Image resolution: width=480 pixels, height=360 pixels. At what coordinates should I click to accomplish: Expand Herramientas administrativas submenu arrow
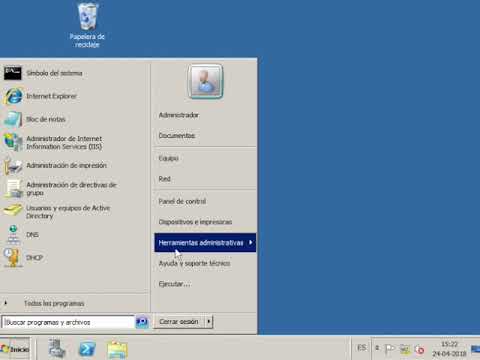pyautogui.click(x=250, y=243)
